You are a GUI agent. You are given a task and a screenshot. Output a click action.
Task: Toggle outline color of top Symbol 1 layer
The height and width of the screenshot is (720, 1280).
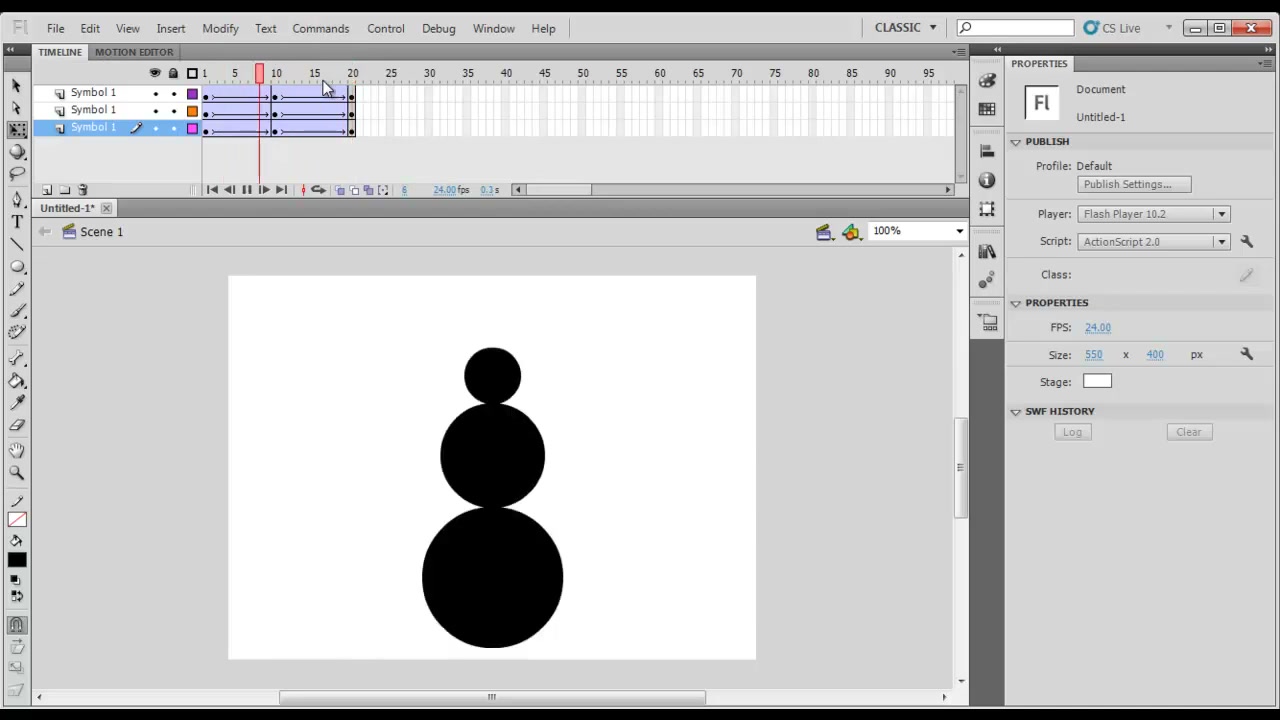pos(192,93)
